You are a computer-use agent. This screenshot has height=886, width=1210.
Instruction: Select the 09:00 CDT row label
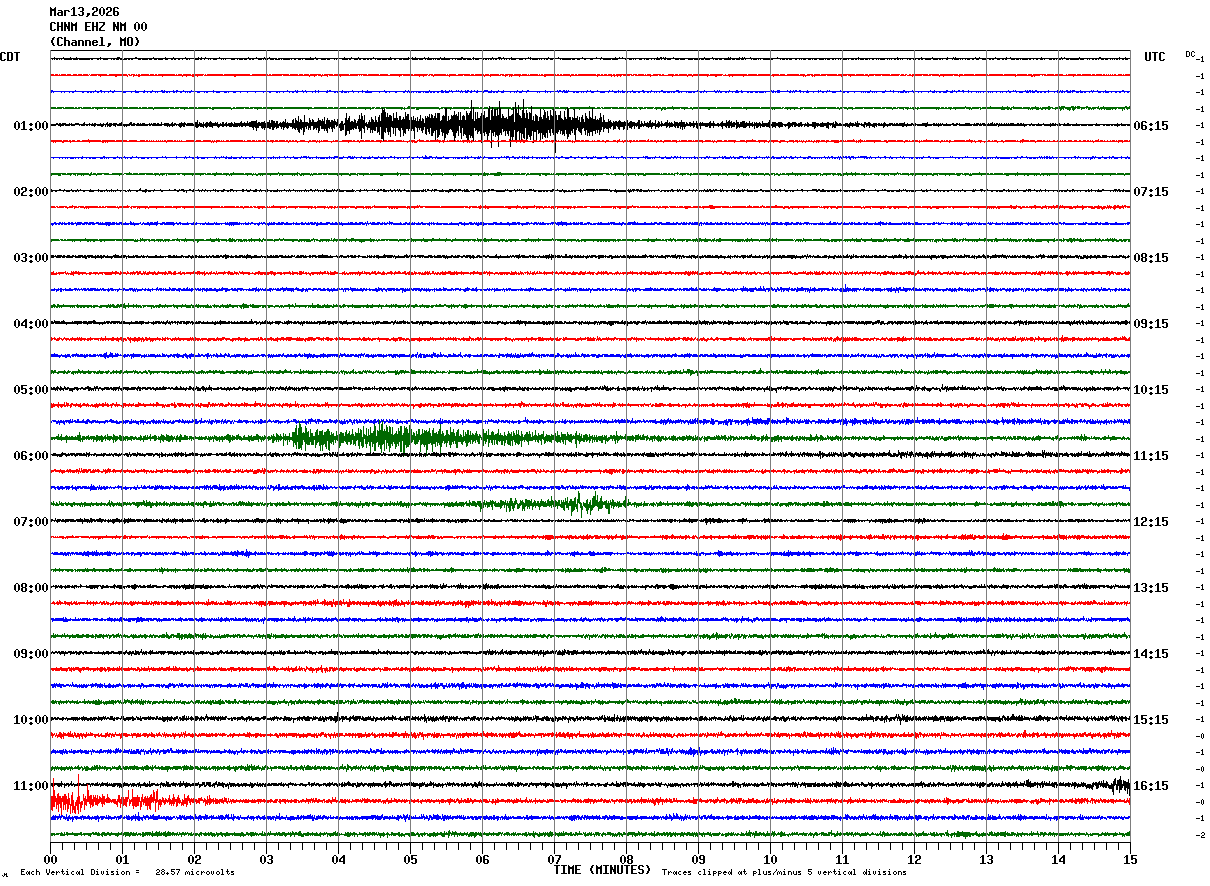tap(31, 654)
